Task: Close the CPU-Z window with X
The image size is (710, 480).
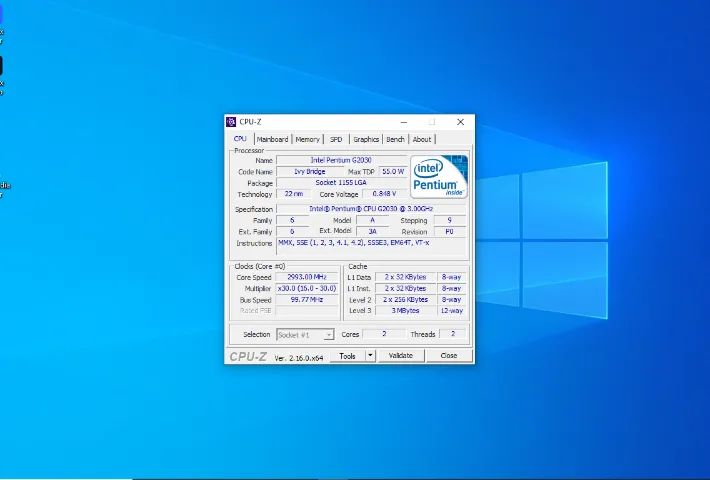Action: [x=461, y=122]
